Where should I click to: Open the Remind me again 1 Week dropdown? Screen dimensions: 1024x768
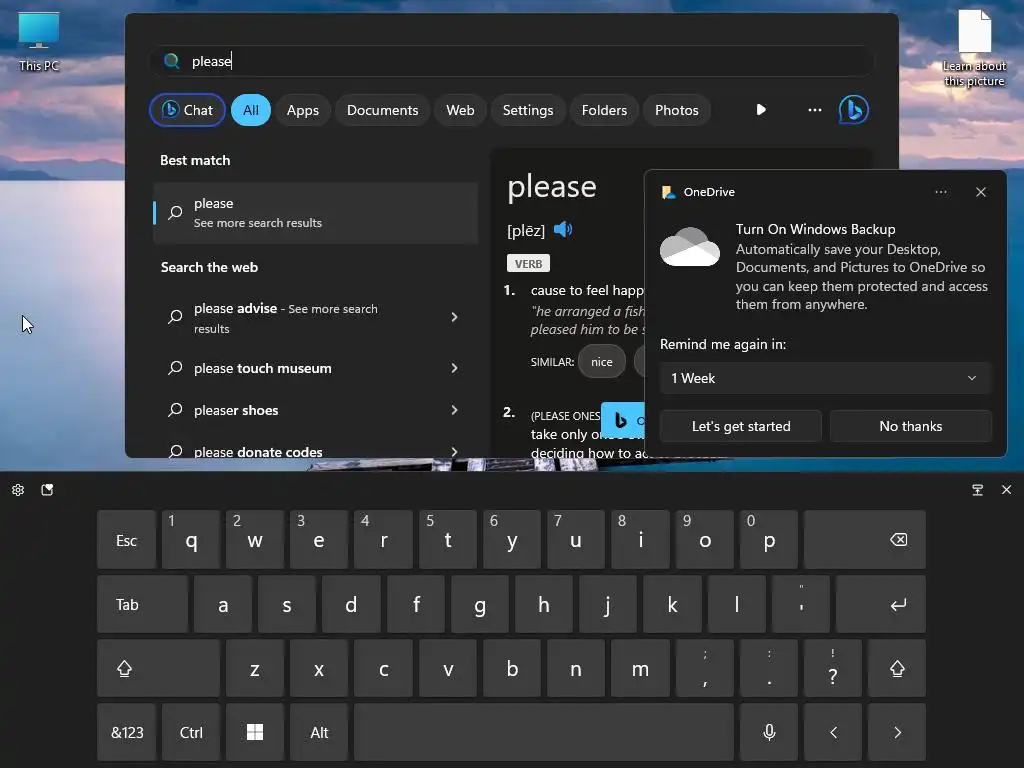click(825, 378)
